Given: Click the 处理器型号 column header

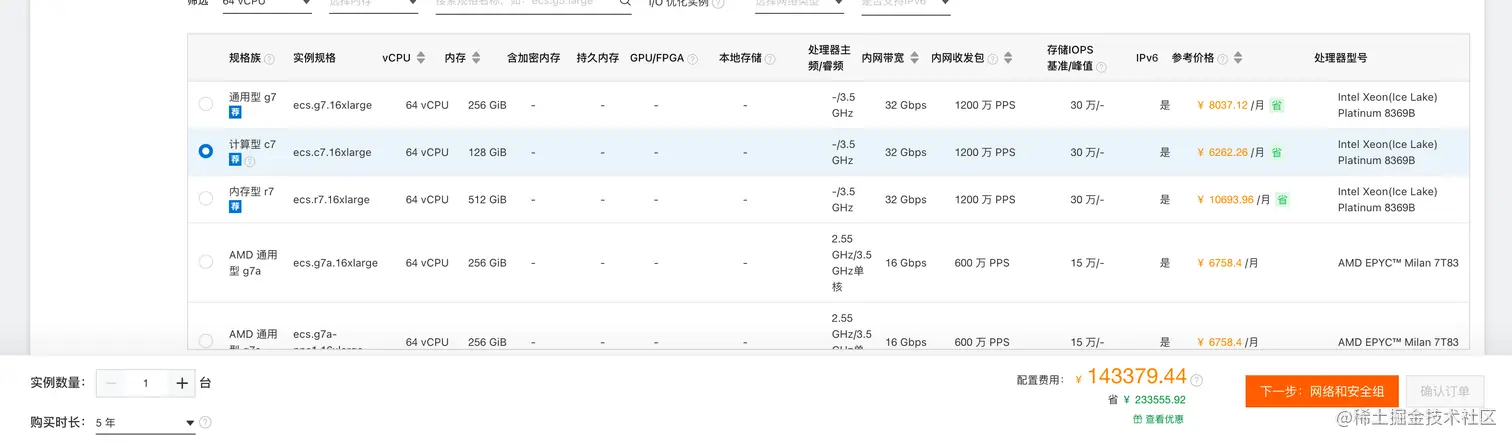Looking at the screenshot, I should (1340, 58).
